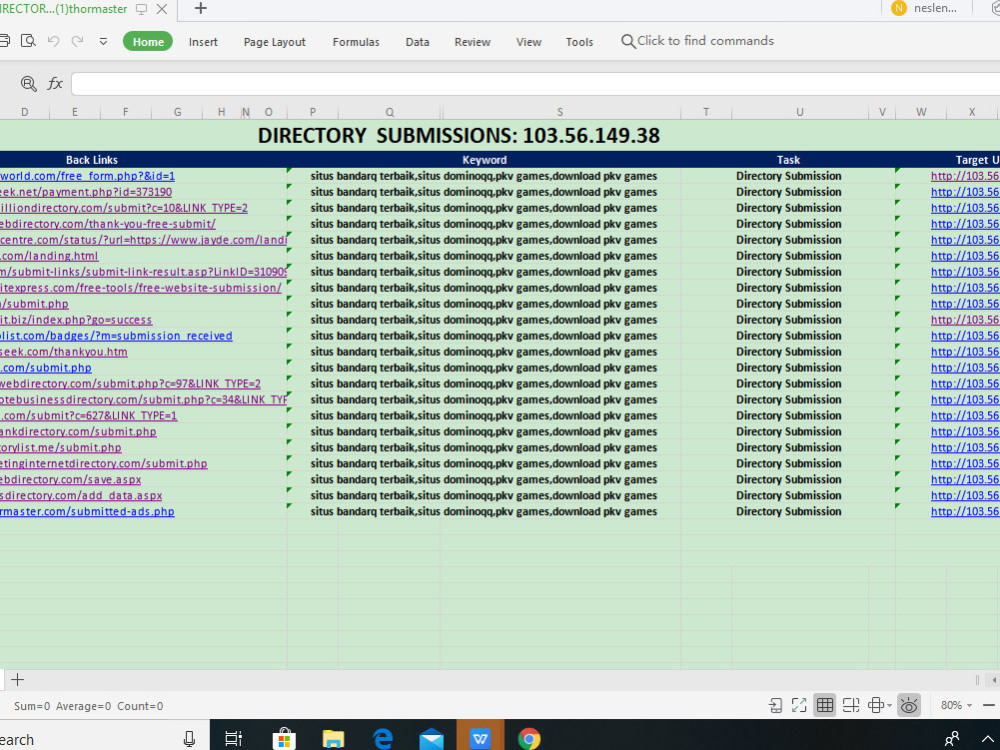Expand the Reading Layout dropdown arrow

pos(890,706)
